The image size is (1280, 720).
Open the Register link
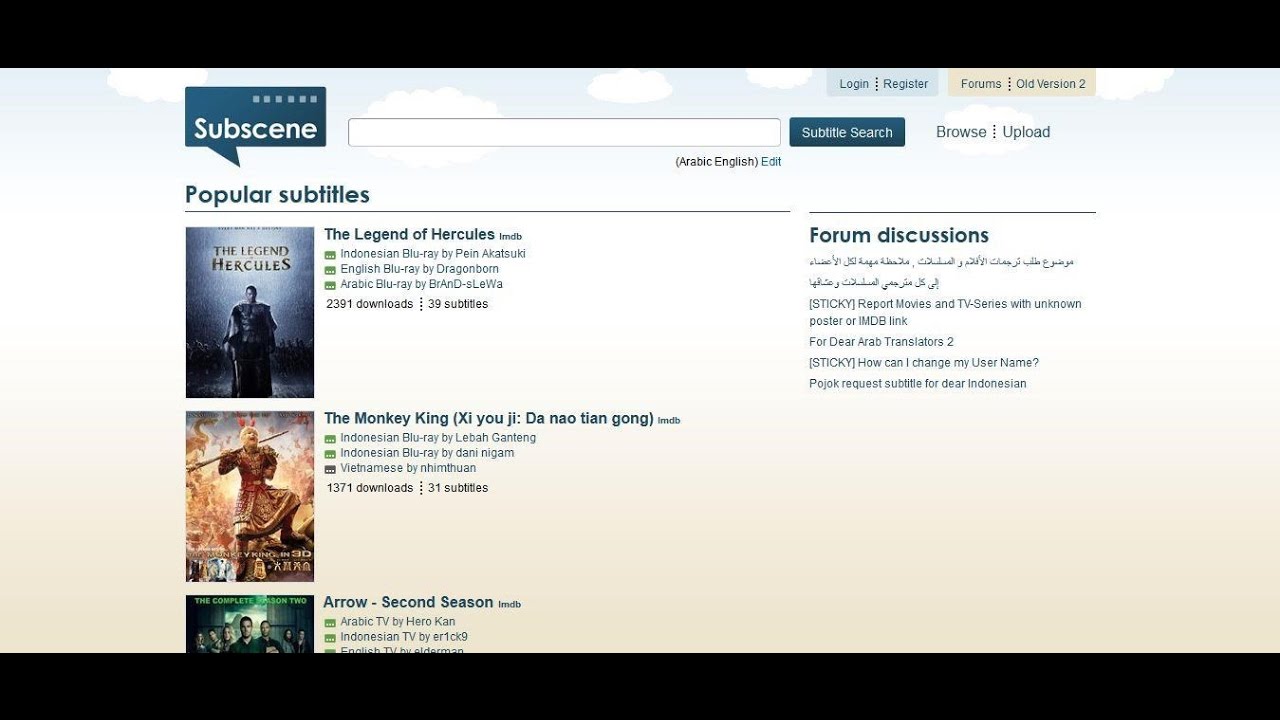click(906, 84)
